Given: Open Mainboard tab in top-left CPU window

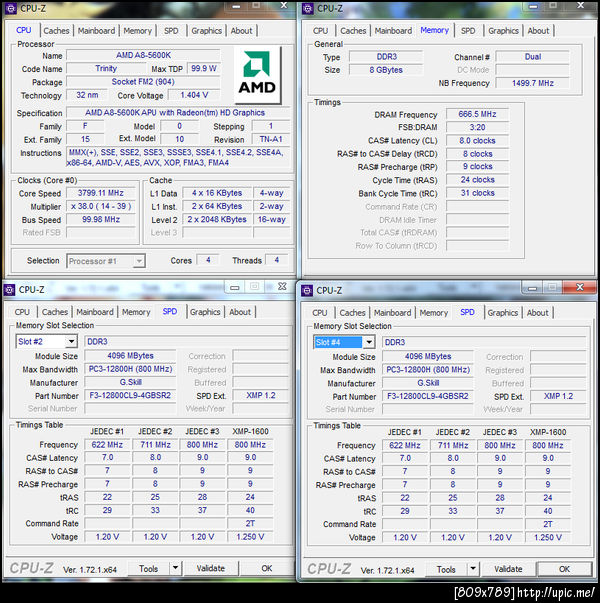Looking at the screenshot, I should pos(97,31).
